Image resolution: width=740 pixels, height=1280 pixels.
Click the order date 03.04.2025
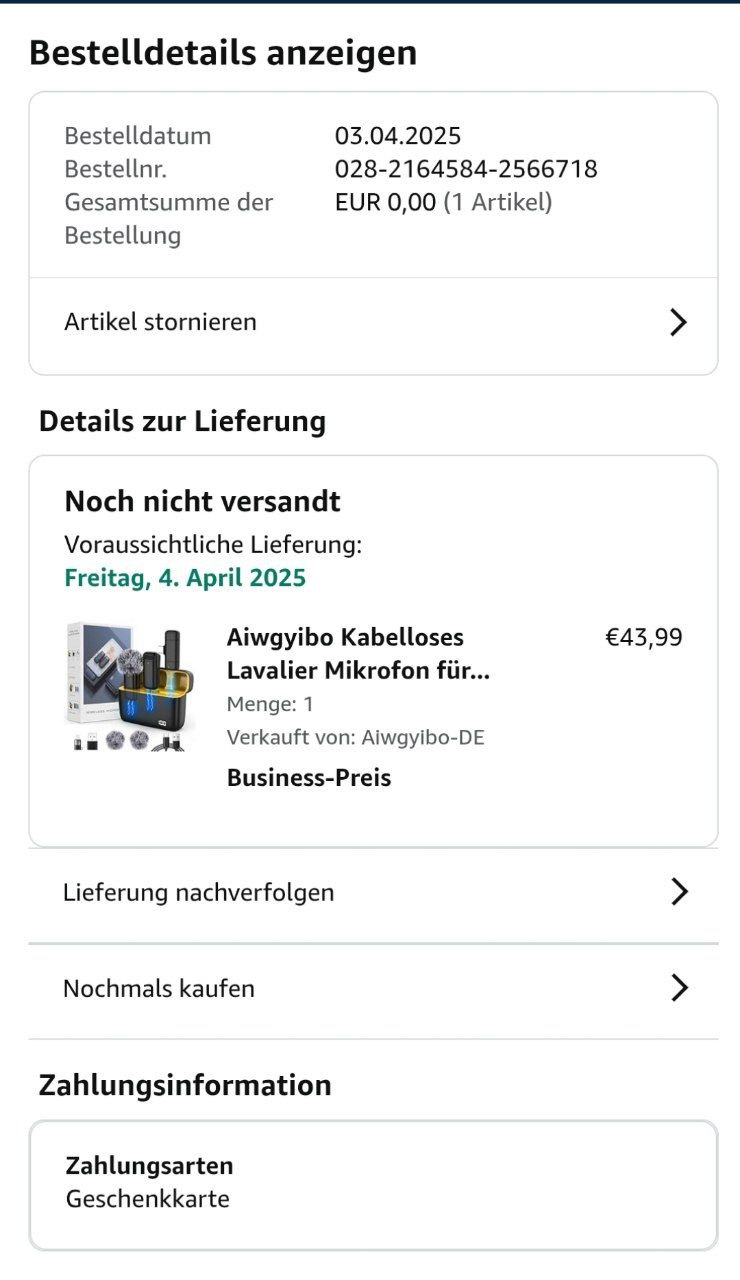tap(398, 136)
